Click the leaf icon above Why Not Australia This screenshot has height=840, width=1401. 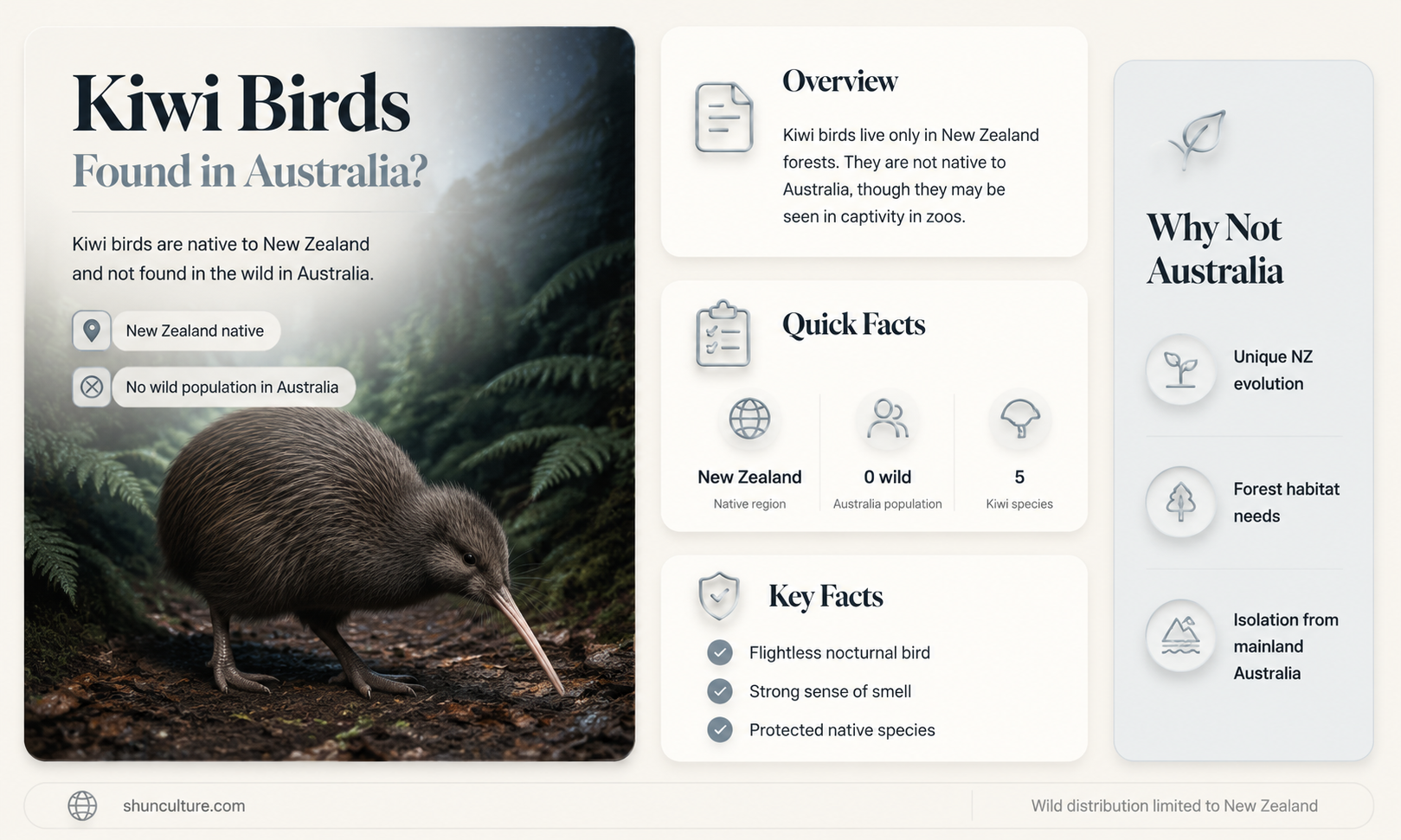[x=1198, y=138]
